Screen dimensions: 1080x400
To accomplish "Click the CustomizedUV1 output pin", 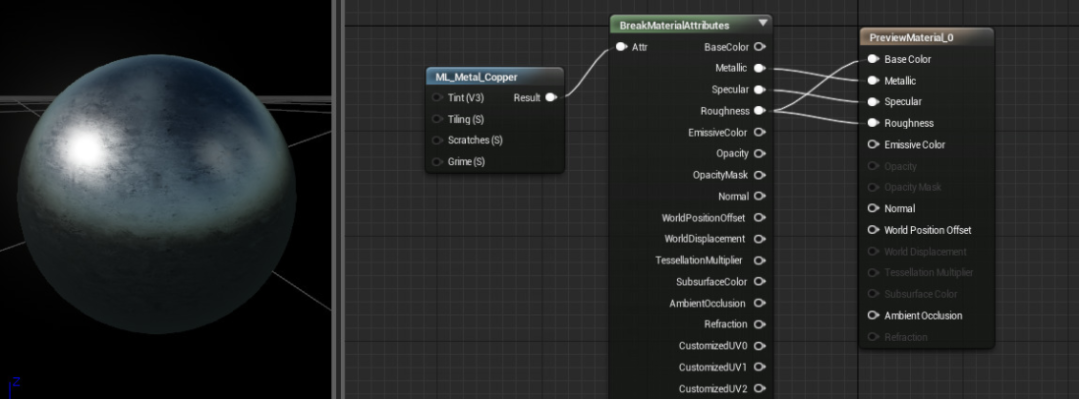I will (x=759, y=367).
